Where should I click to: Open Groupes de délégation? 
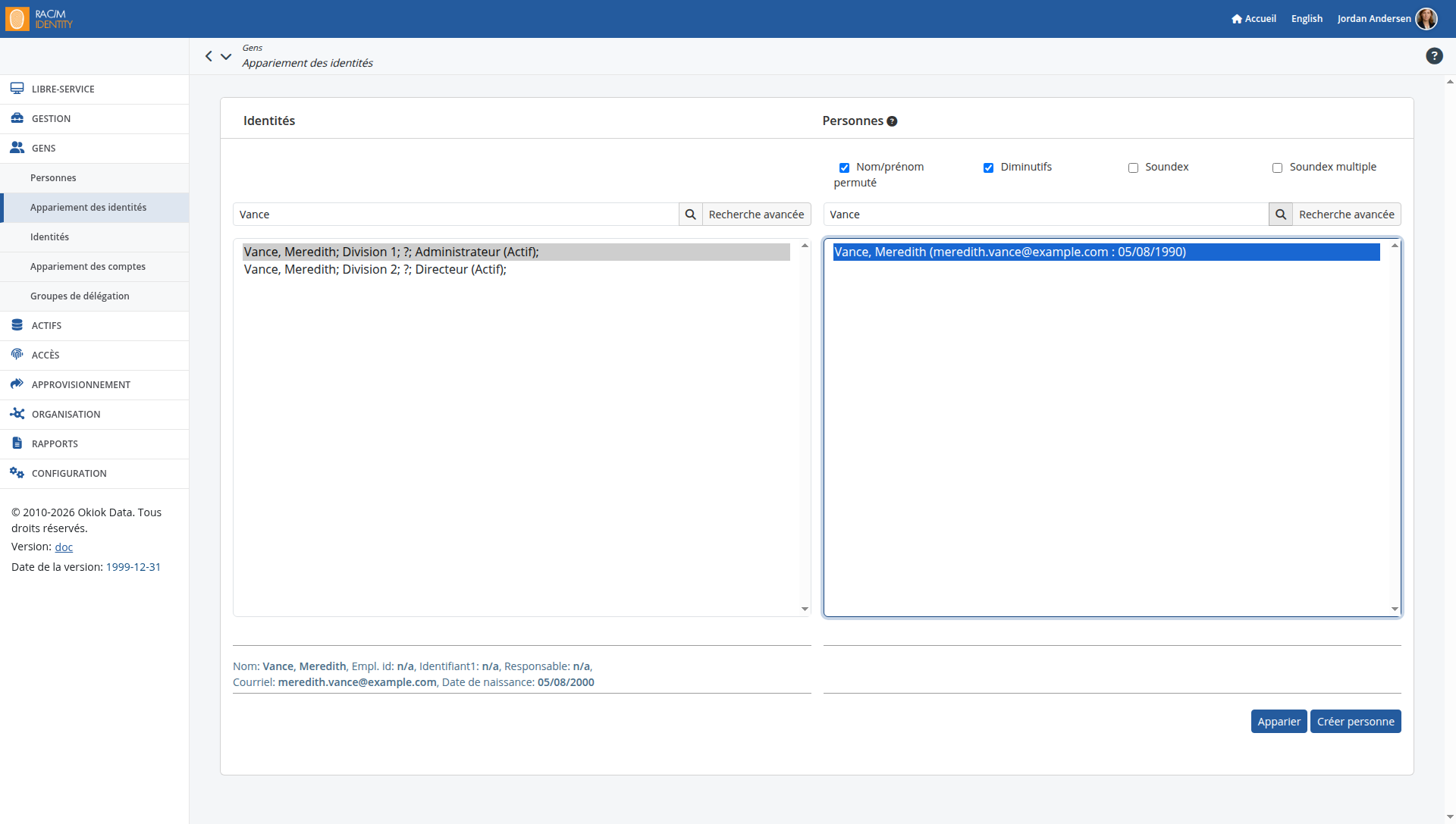(x=95, y=296)
